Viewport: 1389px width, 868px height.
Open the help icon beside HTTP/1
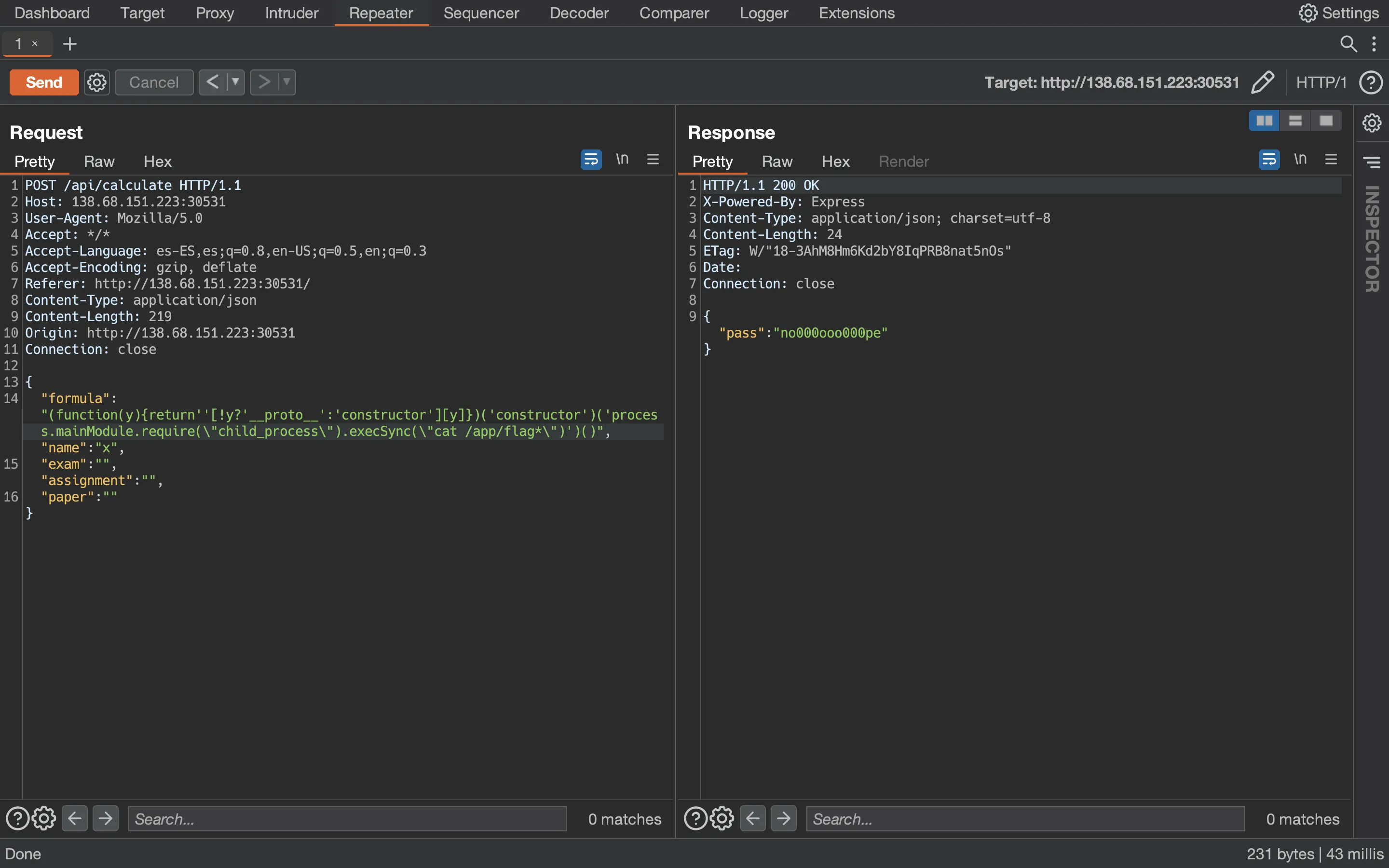point(1371,82)
